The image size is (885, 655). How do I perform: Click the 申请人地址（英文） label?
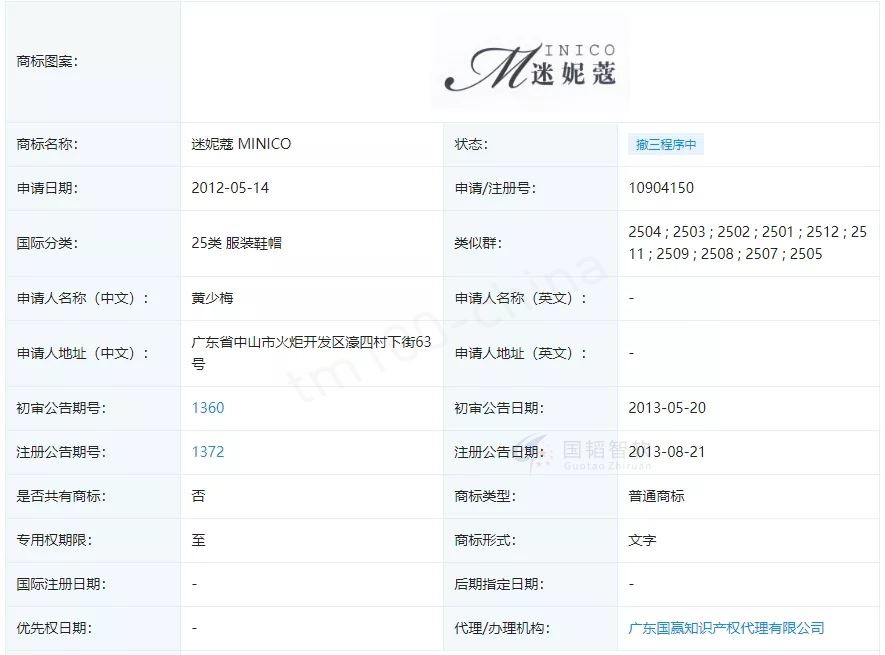tap(520, 353)
